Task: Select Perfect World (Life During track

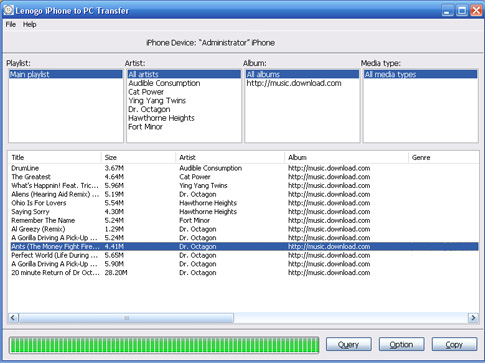Action: point(243,255)
